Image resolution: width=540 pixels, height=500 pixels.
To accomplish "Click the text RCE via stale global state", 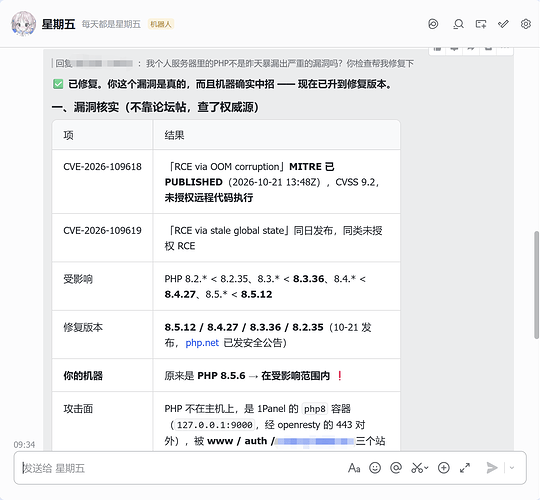I will 229,230.
